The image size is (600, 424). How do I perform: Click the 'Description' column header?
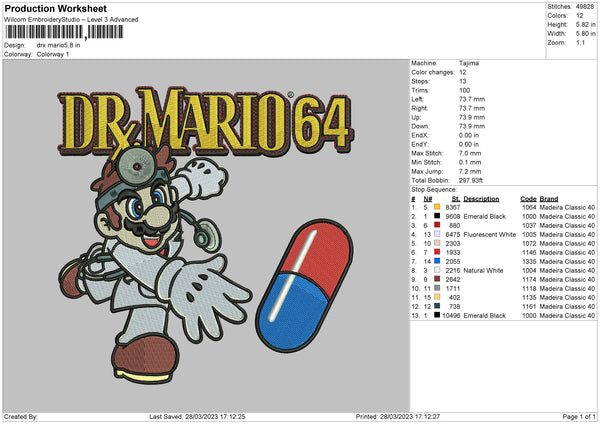pos(481,199)
